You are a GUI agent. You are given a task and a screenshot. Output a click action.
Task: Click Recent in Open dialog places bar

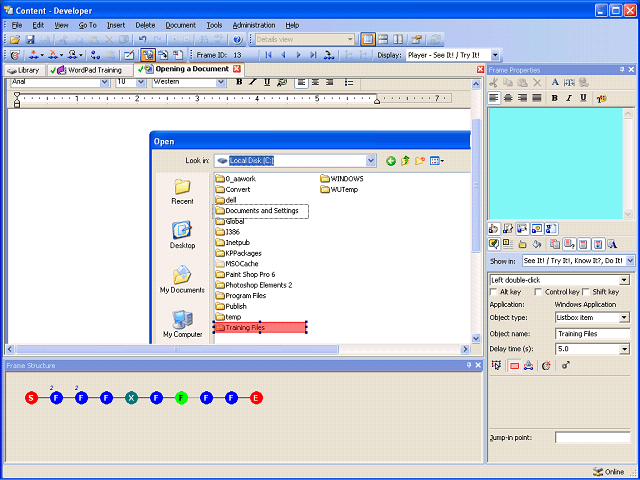[182, 192]
